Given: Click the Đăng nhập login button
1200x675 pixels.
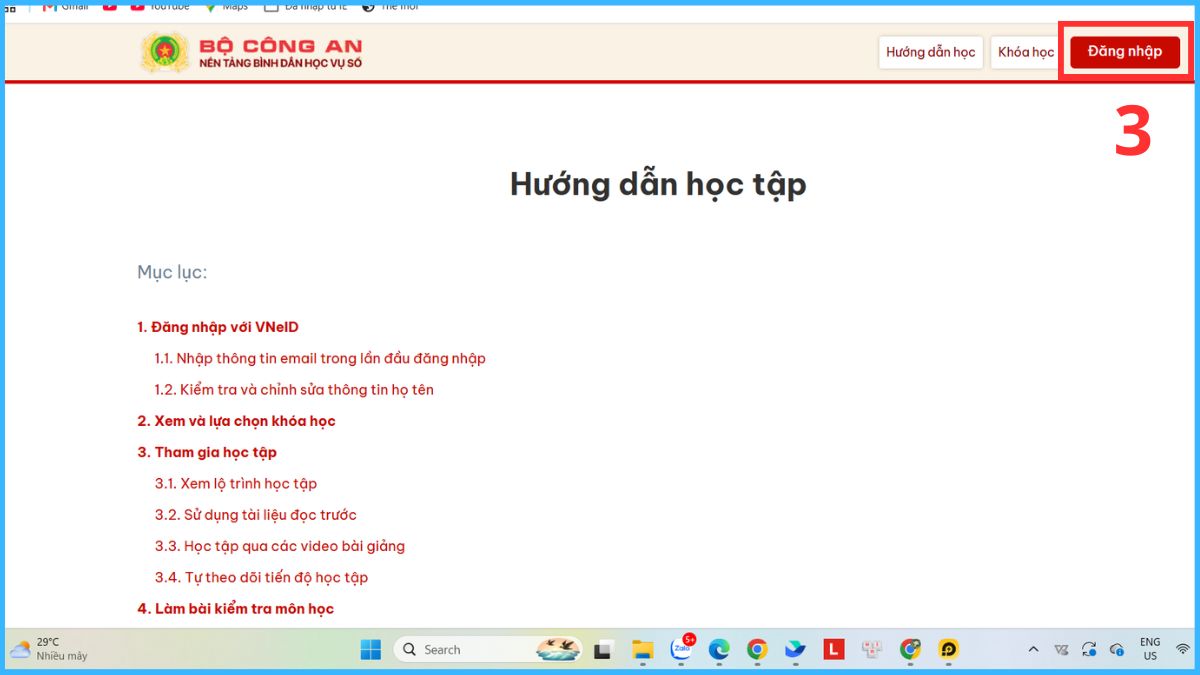Looking at the screenshot, I should coord(1125,52).
